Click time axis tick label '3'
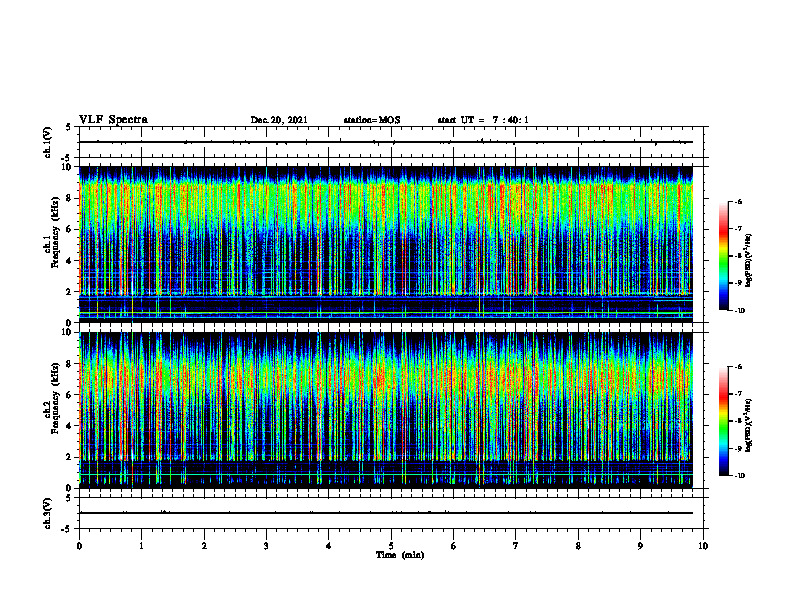The height and width of the screenshot is (612, 792). coord(266,546)
